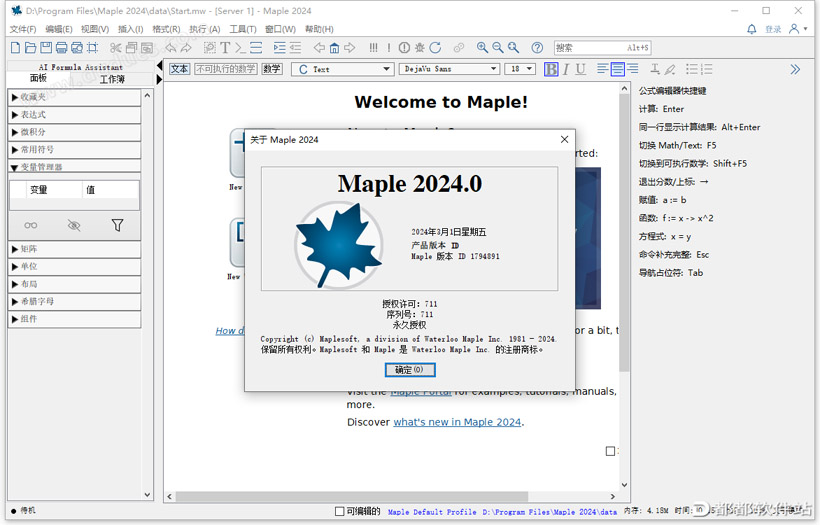This screenshot has width=820, height=525.
Task: Expand the 表达式 palette
Action: 75,115
